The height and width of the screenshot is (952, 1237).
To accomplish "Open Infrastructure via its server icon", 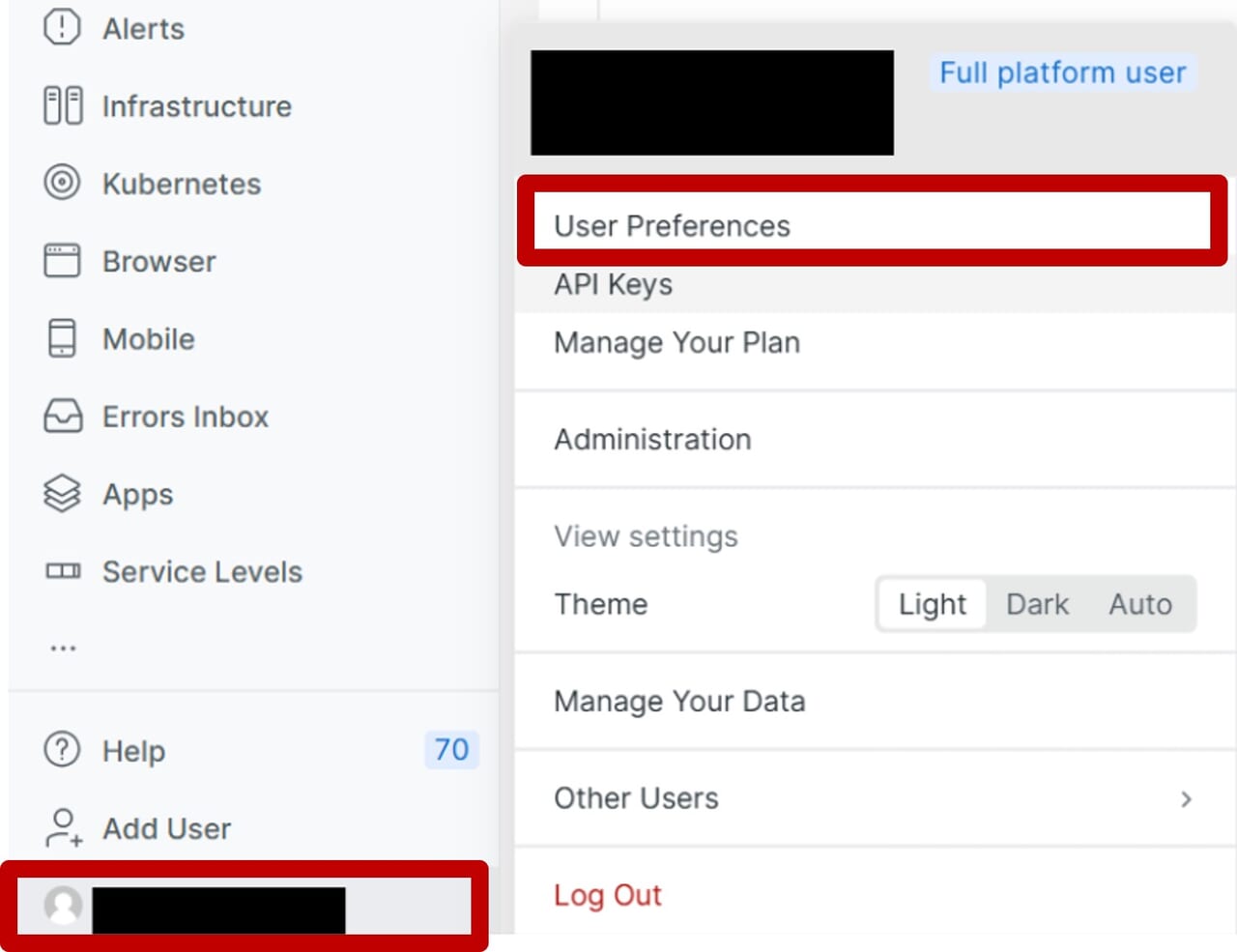I will pyautogui.click(x=63, y=105).
